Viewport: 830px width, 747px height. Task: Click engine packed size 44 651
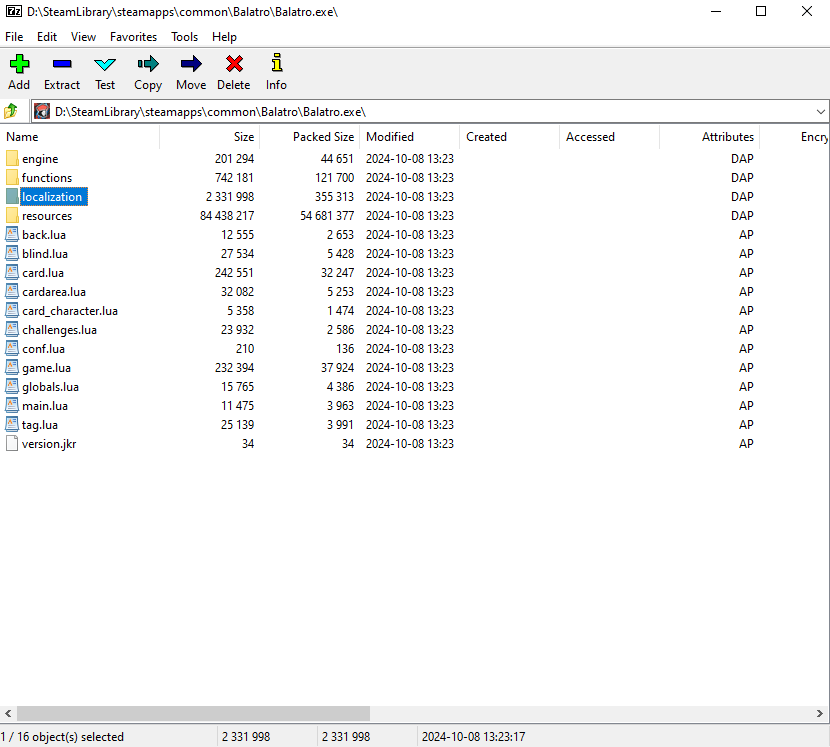pos(337,159)
